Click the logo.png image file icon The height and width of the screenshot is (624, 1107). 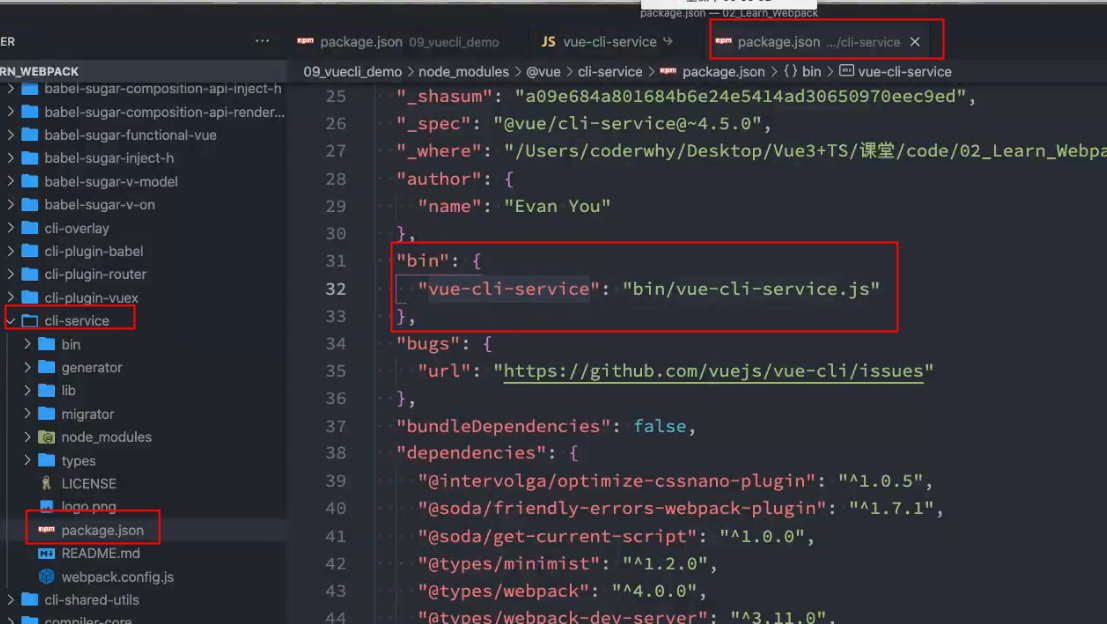point(47,506)
